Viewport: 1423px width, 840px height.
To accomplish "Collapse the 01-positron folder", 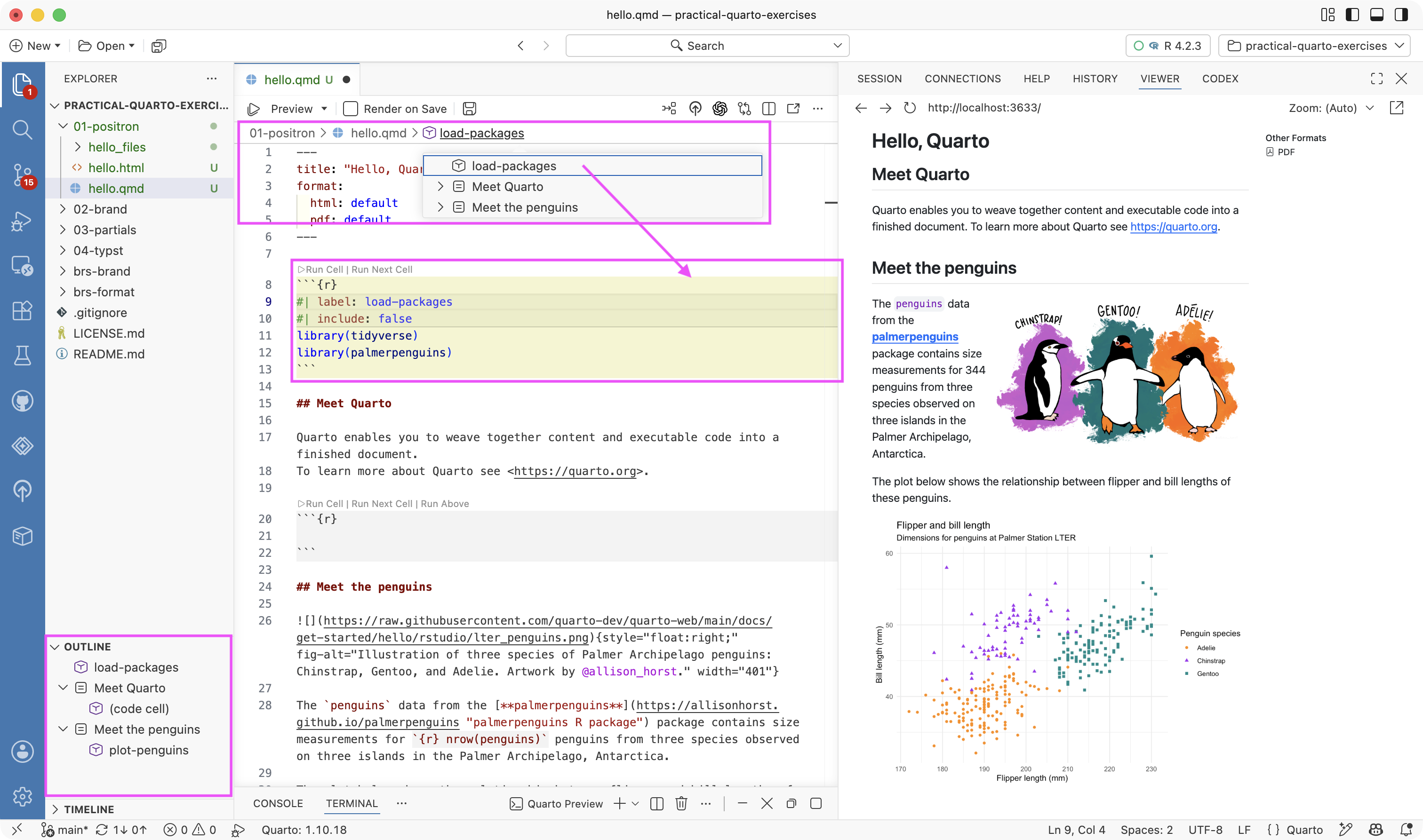I will (x=63, y=126).
